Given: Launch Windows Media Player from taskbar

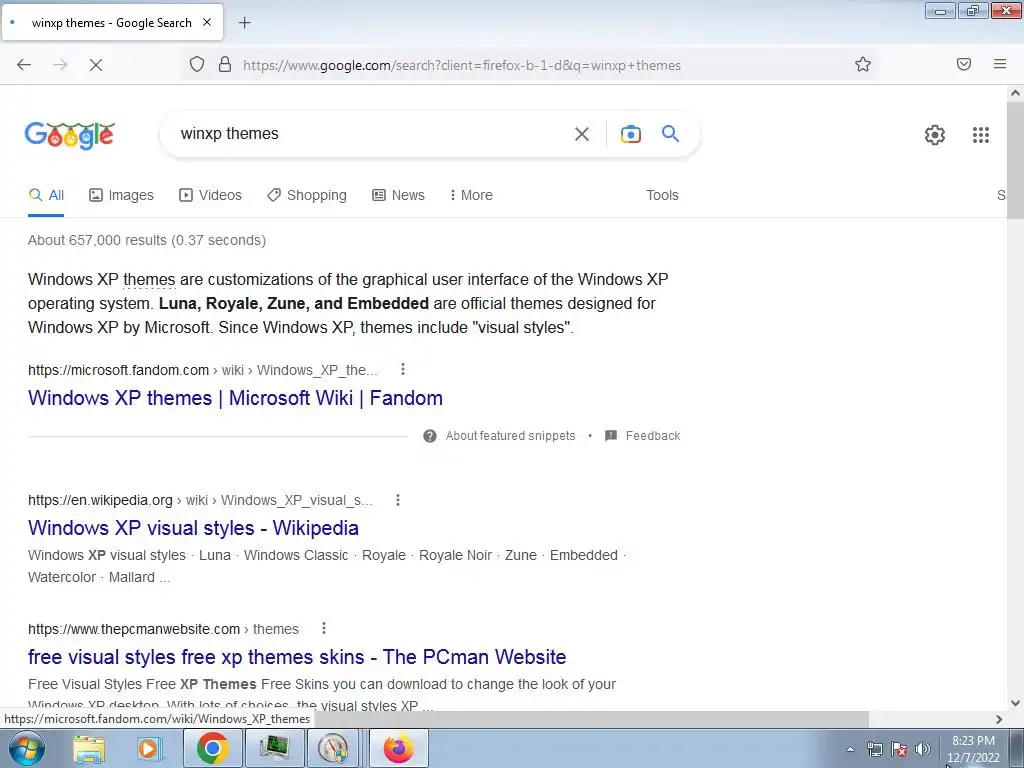Looking at the screenshot, I should 149,748.
